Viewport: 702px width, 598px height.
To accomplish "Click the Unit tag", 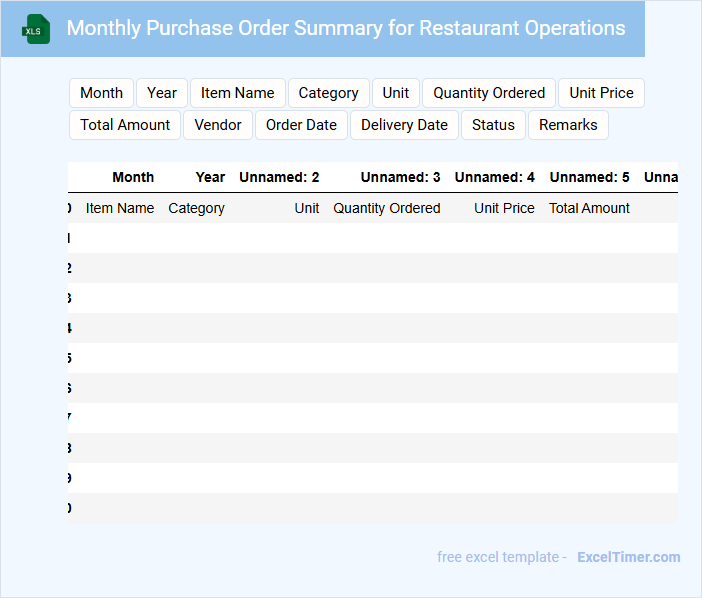I will click(396, 93).
